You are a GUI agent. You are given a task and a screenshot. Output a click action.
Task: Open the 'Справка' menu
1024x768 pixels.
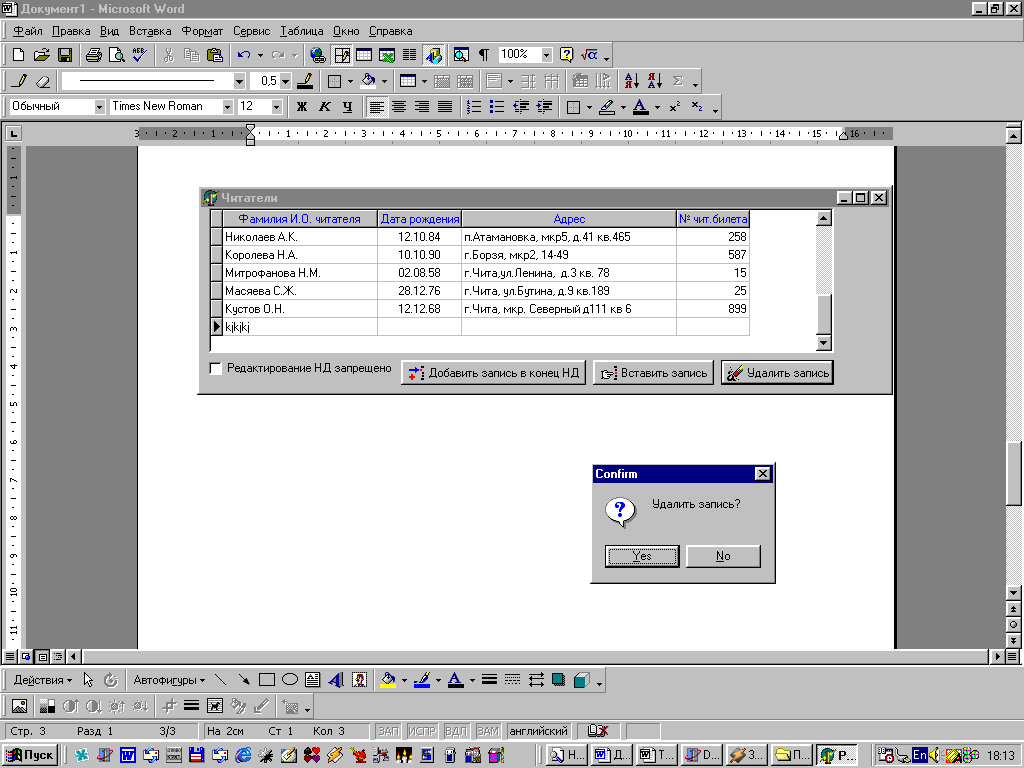[x=390, y=31]
